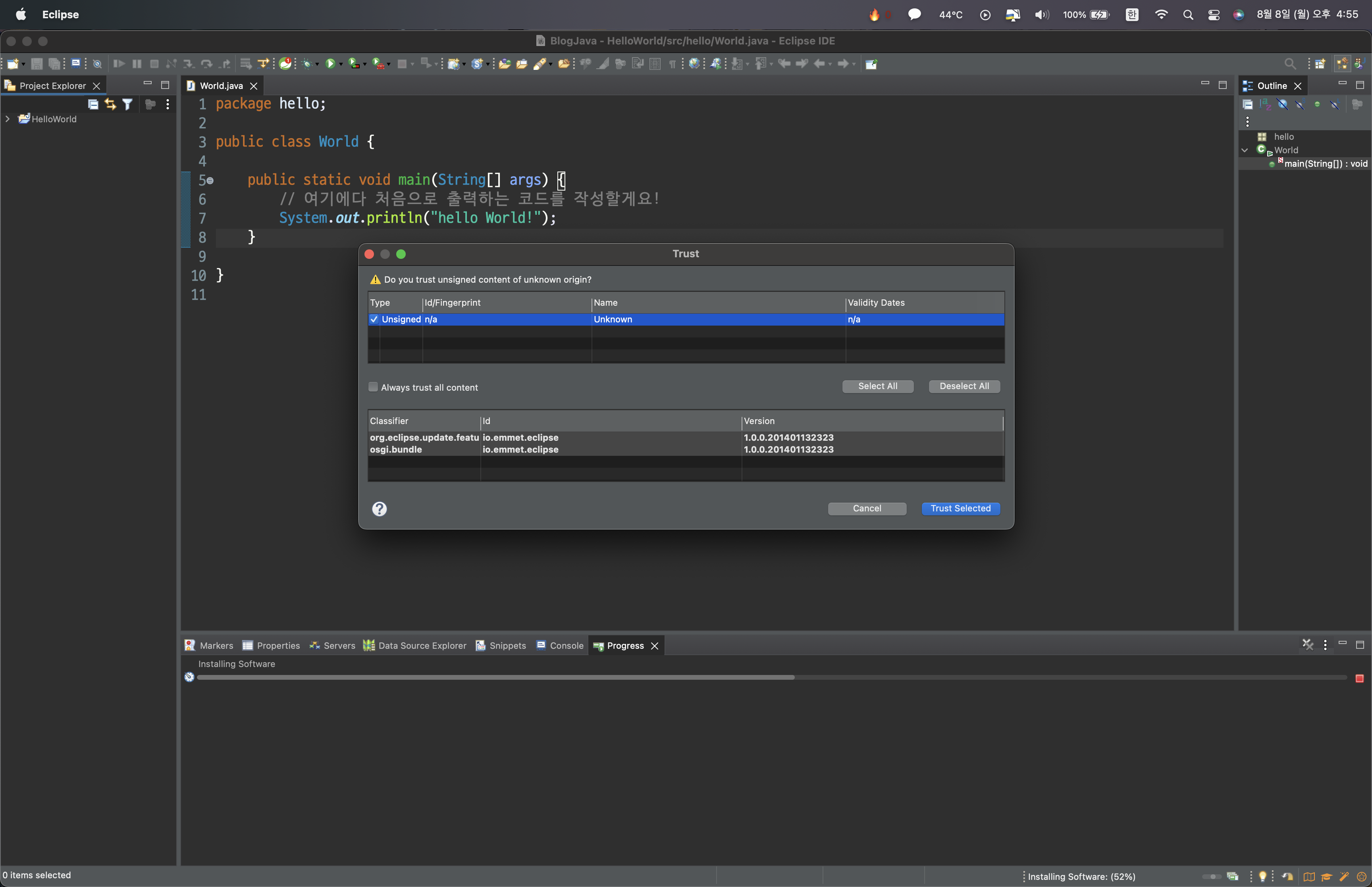Collapse the World class in Outline
1372x887 pixels.
(x=1245, y=150)
